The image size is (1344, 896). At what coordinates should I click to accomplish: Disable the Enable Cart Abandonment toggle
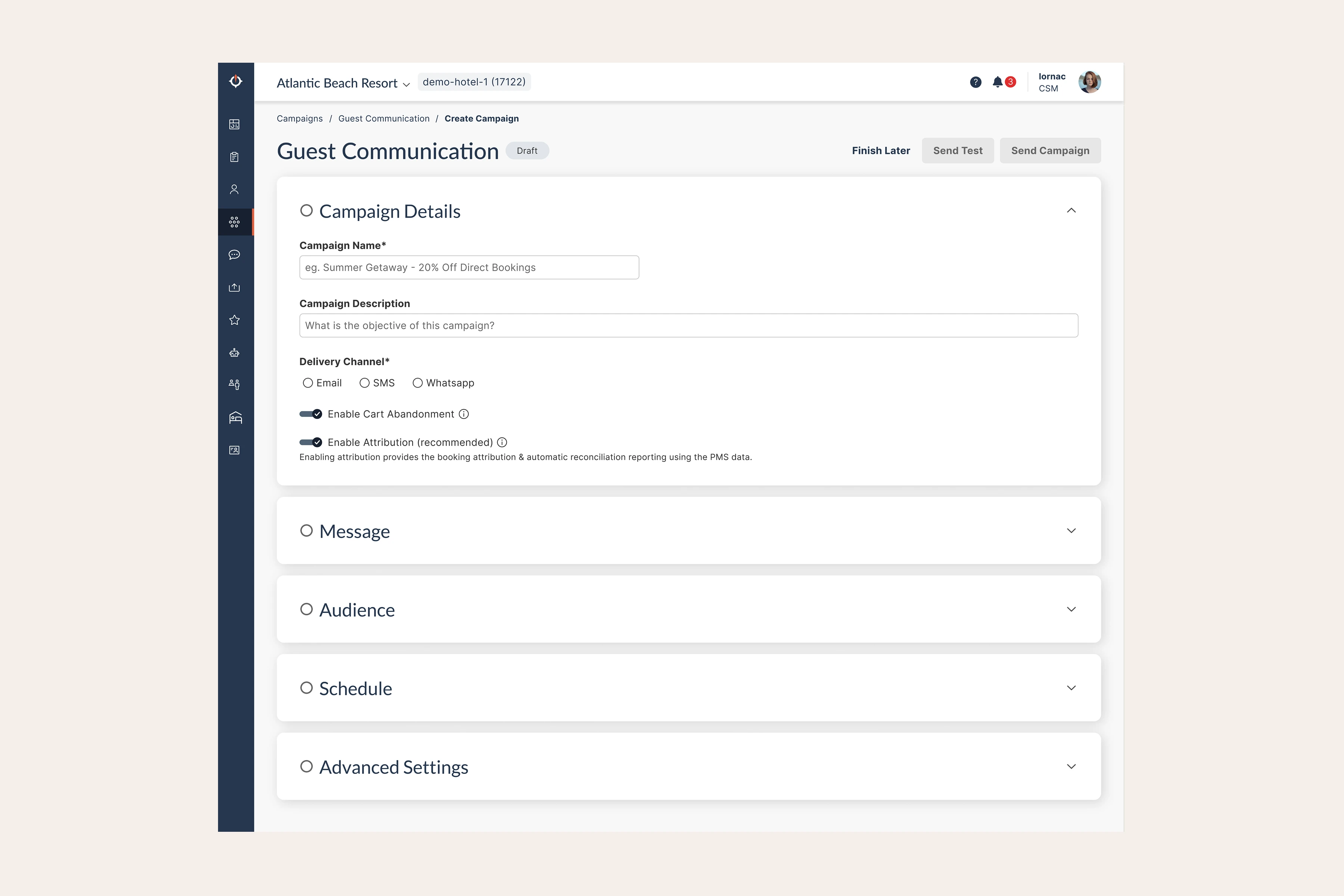[310, 414]
